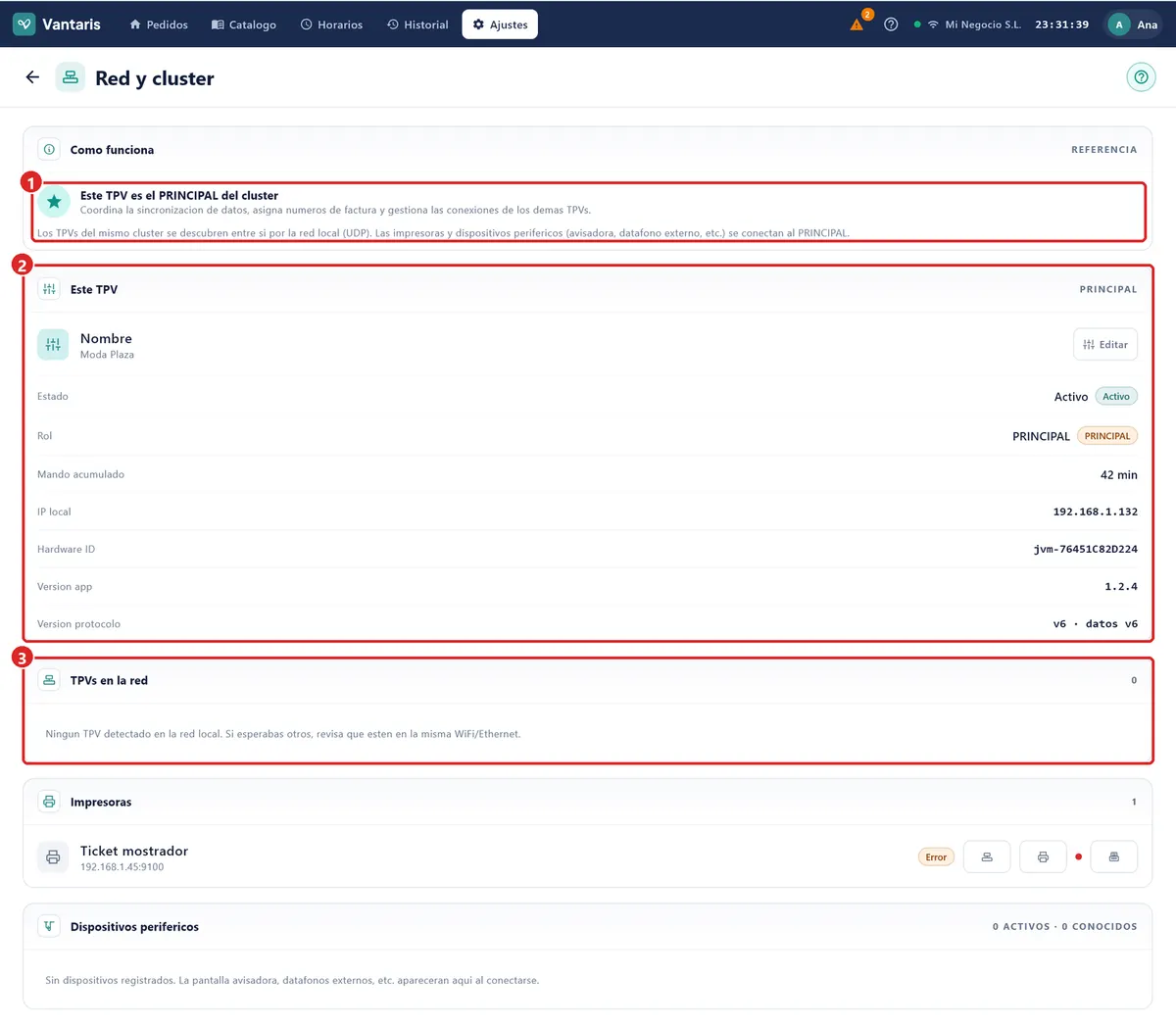The height and width of the screenshot is (1026, 1176).
Task: Click the protocol value v6 · datos v6
Action: (x=1096, y=623)
